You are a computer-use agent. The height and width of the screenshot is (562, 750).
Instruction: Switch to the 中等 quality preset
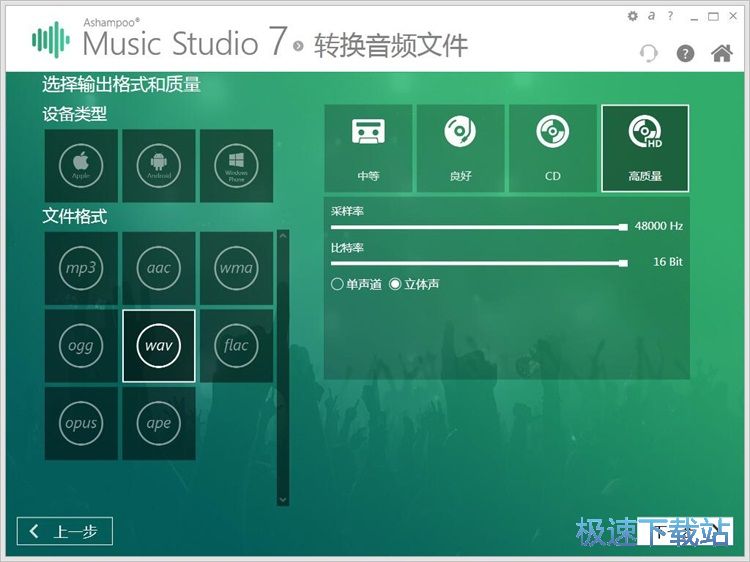pyautogui.click(x=368, y=148)
